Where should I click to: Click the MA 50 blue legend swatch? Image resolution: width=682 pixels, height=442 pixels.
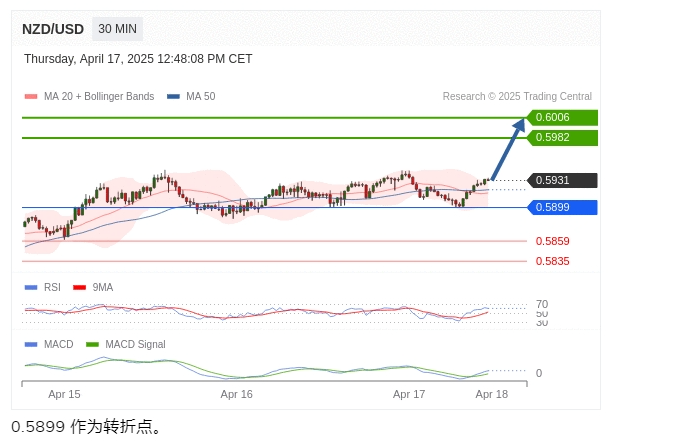(174, 97)
